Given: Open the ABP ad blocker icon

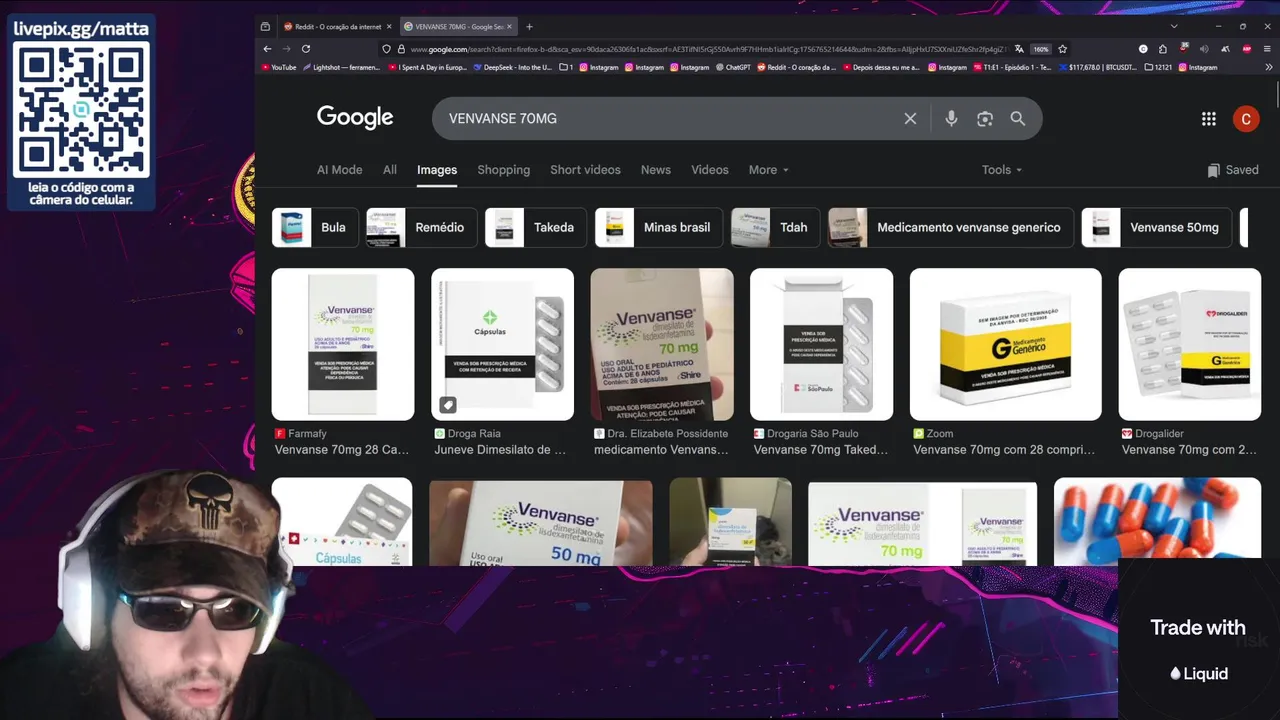Looking at the screenshot, I should point(1247,48).
